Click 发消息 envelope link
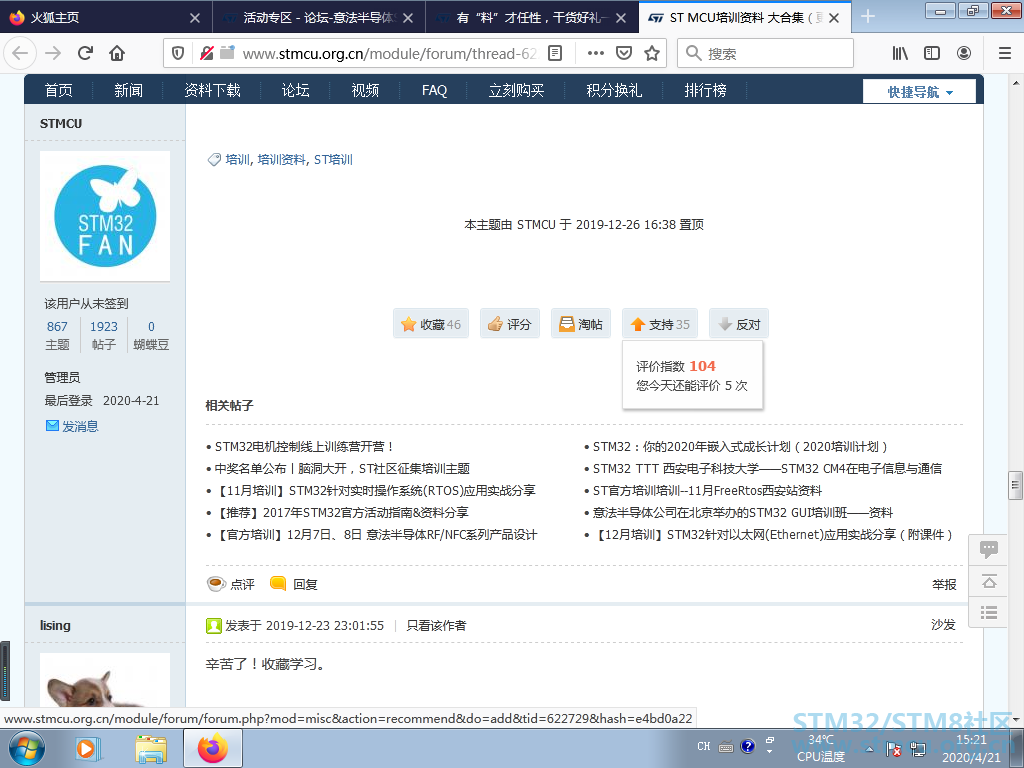1024x768 pixels. tap(72, 426)
